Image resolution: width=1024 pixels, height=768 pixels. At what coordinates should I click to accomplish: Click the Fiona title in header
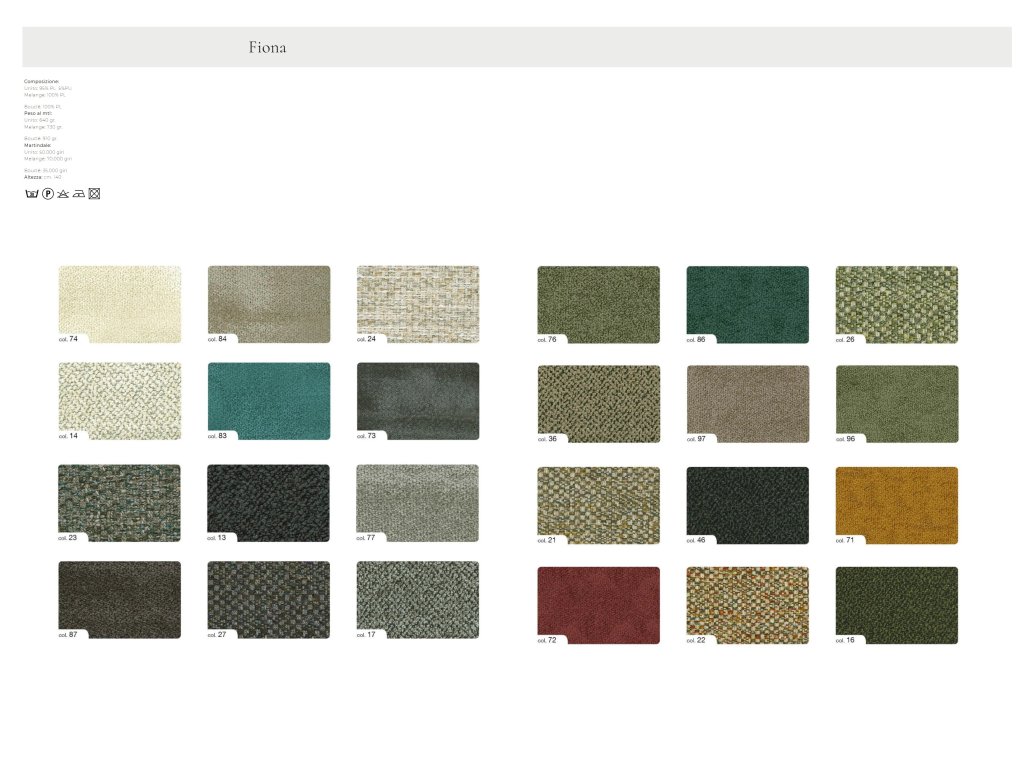point(268,47)
